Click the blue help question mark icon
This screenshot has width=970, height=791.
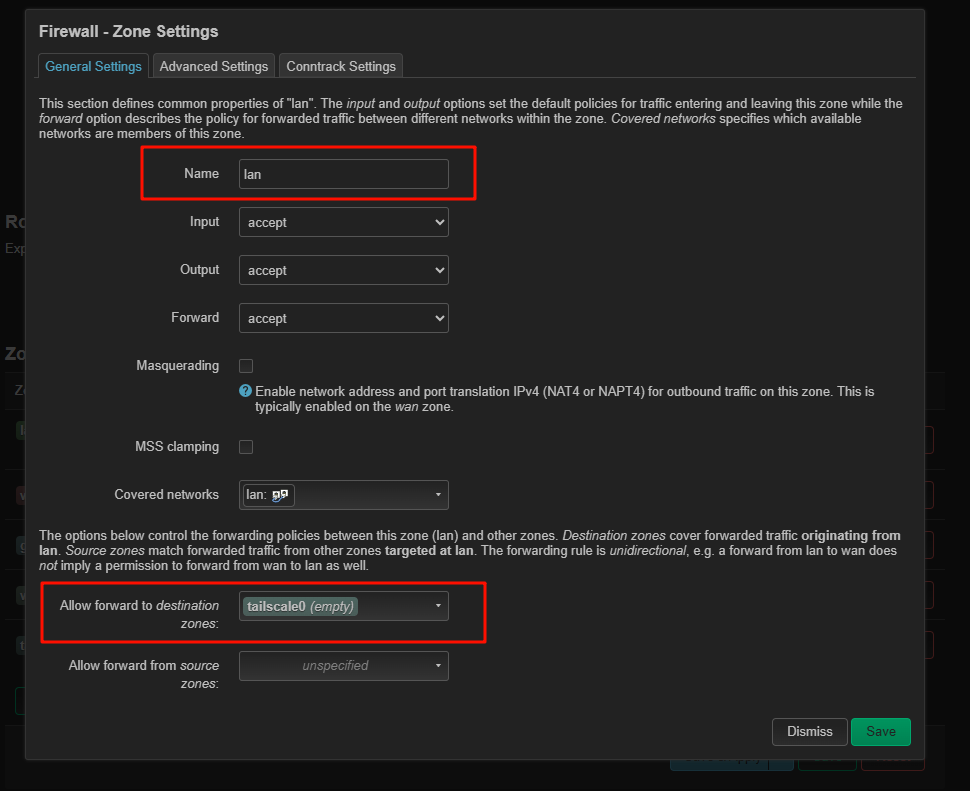(246, 391)
